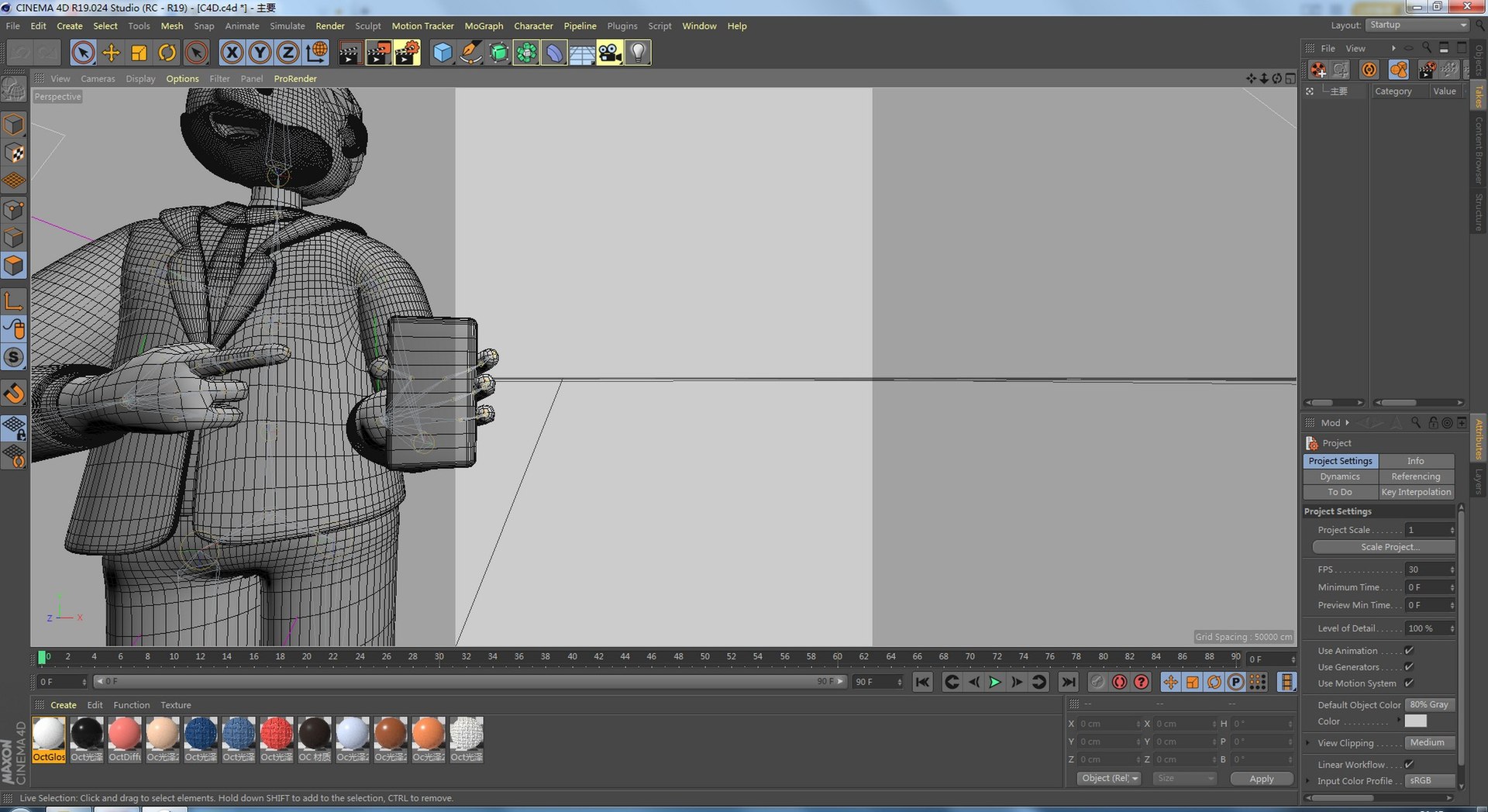Open the Layout Startup dropdown
This screenshot has height=812, width=1488.
tap(1417, 25)
